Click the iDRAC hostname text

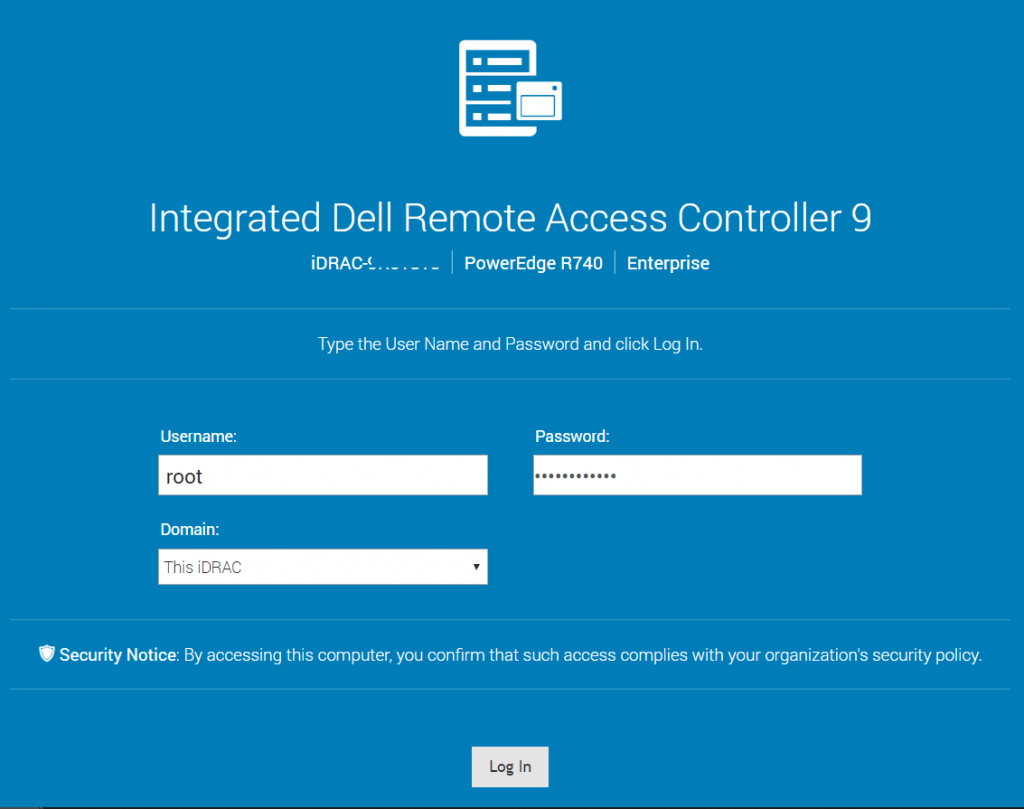[x=375, y=264]
